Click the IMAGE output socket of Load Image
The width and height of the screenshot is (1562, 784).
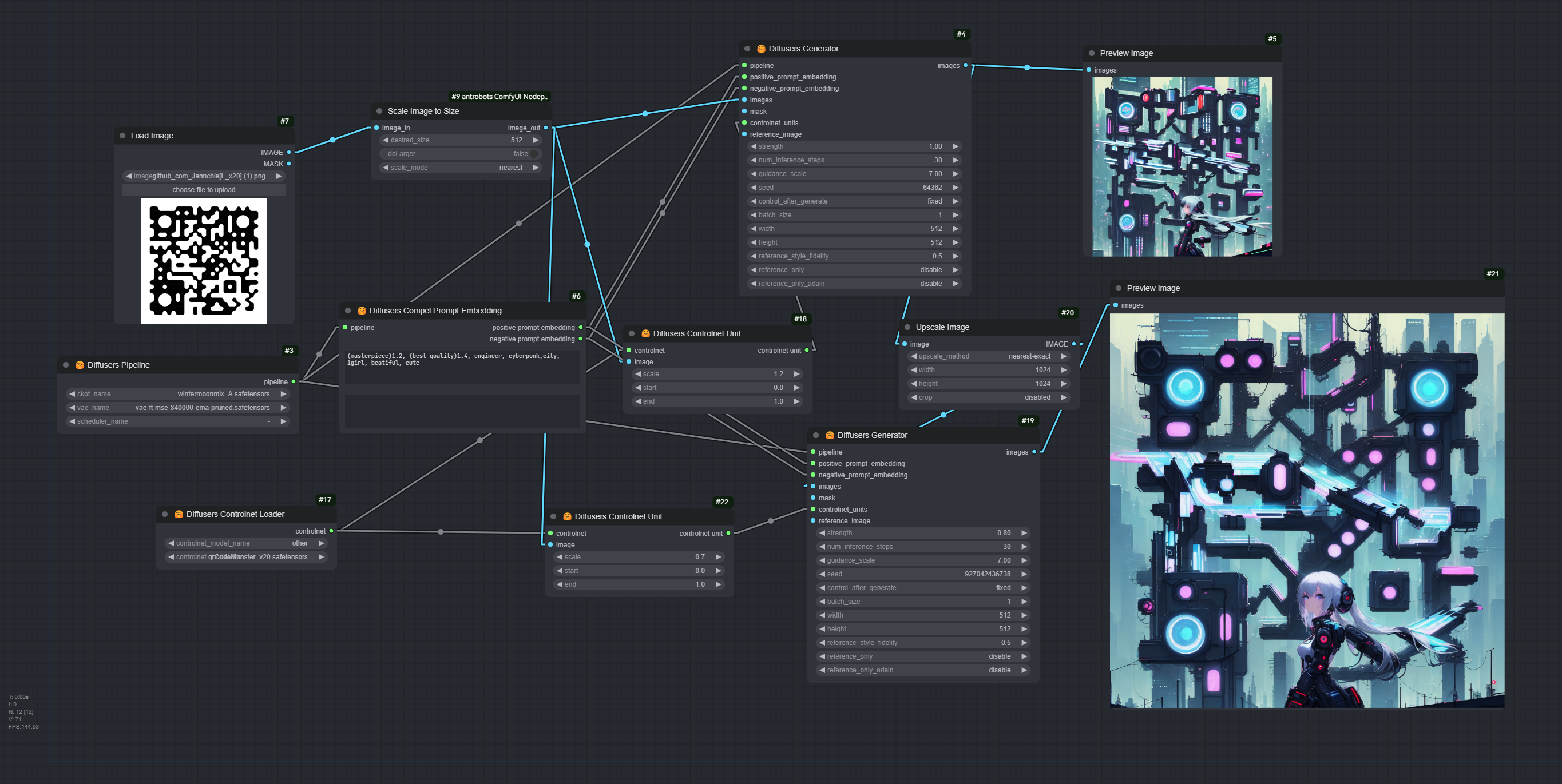click(x=288, y=152)
